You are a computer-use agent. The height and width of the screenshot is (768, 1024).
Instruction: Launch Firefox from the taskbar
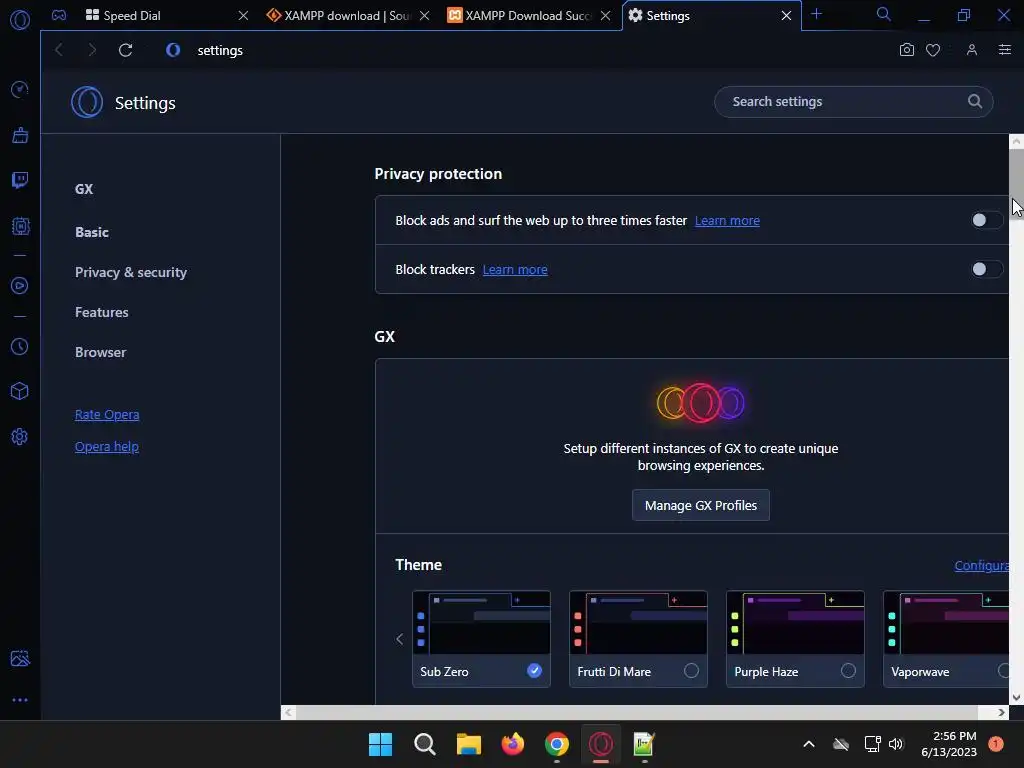tap(513, 744)
